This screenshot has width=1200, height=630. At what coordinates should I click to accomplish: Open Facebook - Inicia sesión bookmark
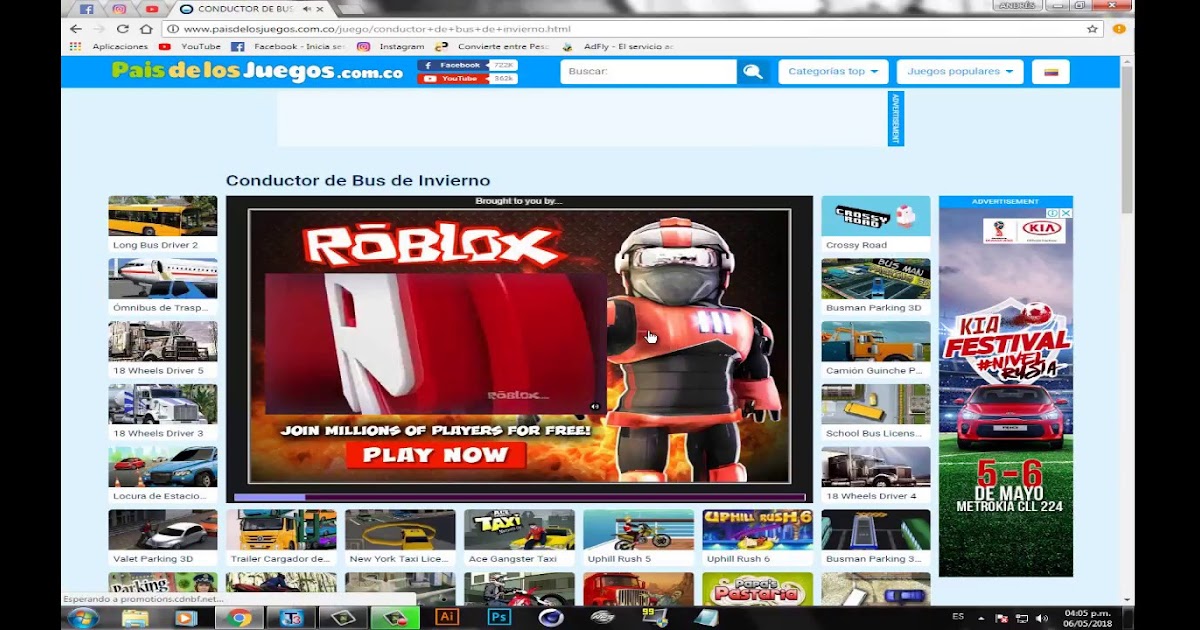[288, 47]
